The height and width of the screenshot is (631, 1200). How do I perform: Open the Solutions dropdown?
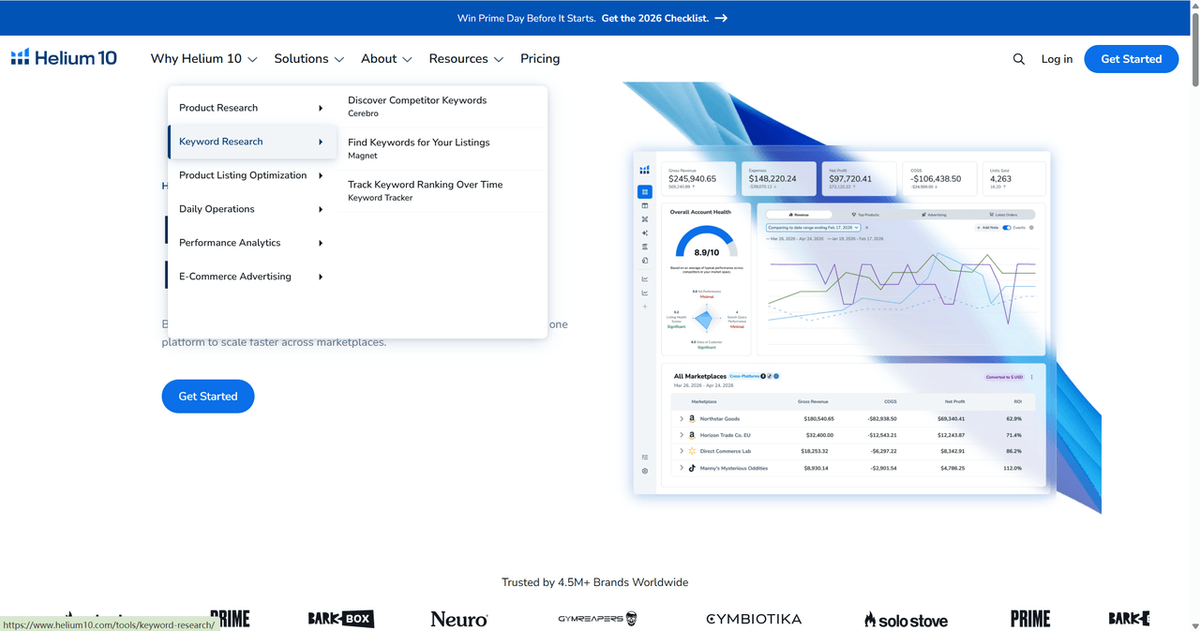pyautogui.click(x=309, y=59)
